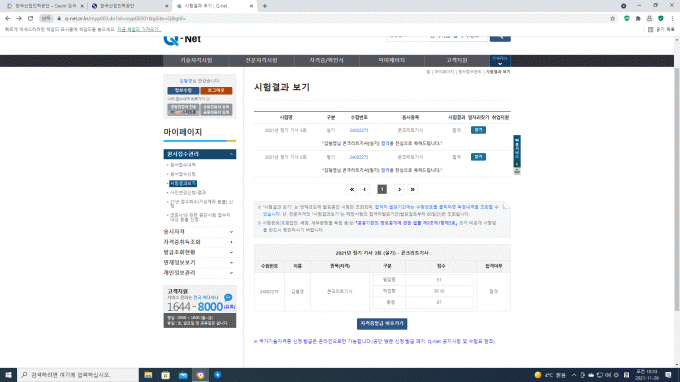
Task: Focus the Windows taskbar search box
Action: [x=78, y=375]
